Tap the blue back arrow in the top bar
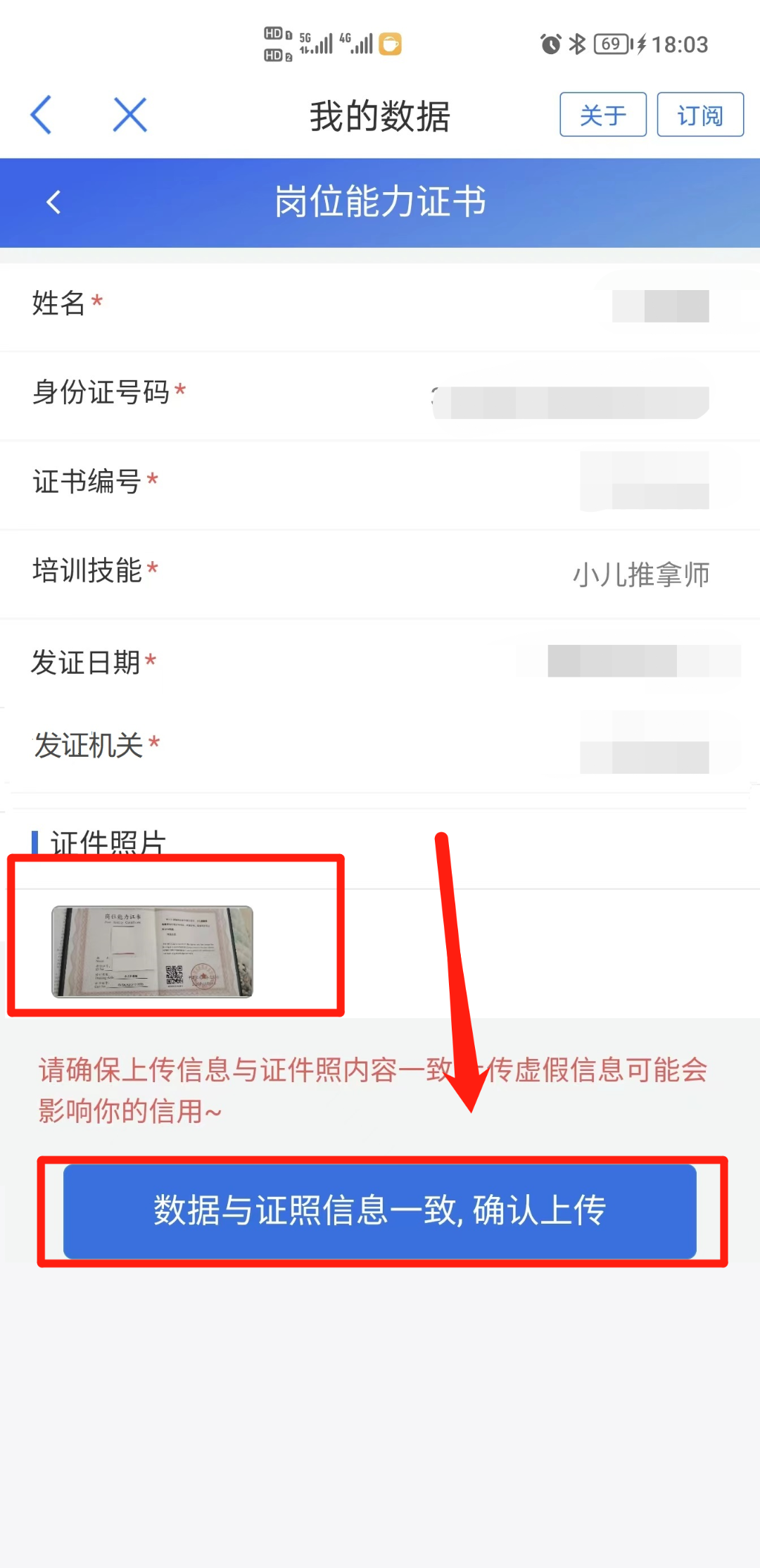The width and height of the screenshot is (760, 1568). click(x=41, y=115)
